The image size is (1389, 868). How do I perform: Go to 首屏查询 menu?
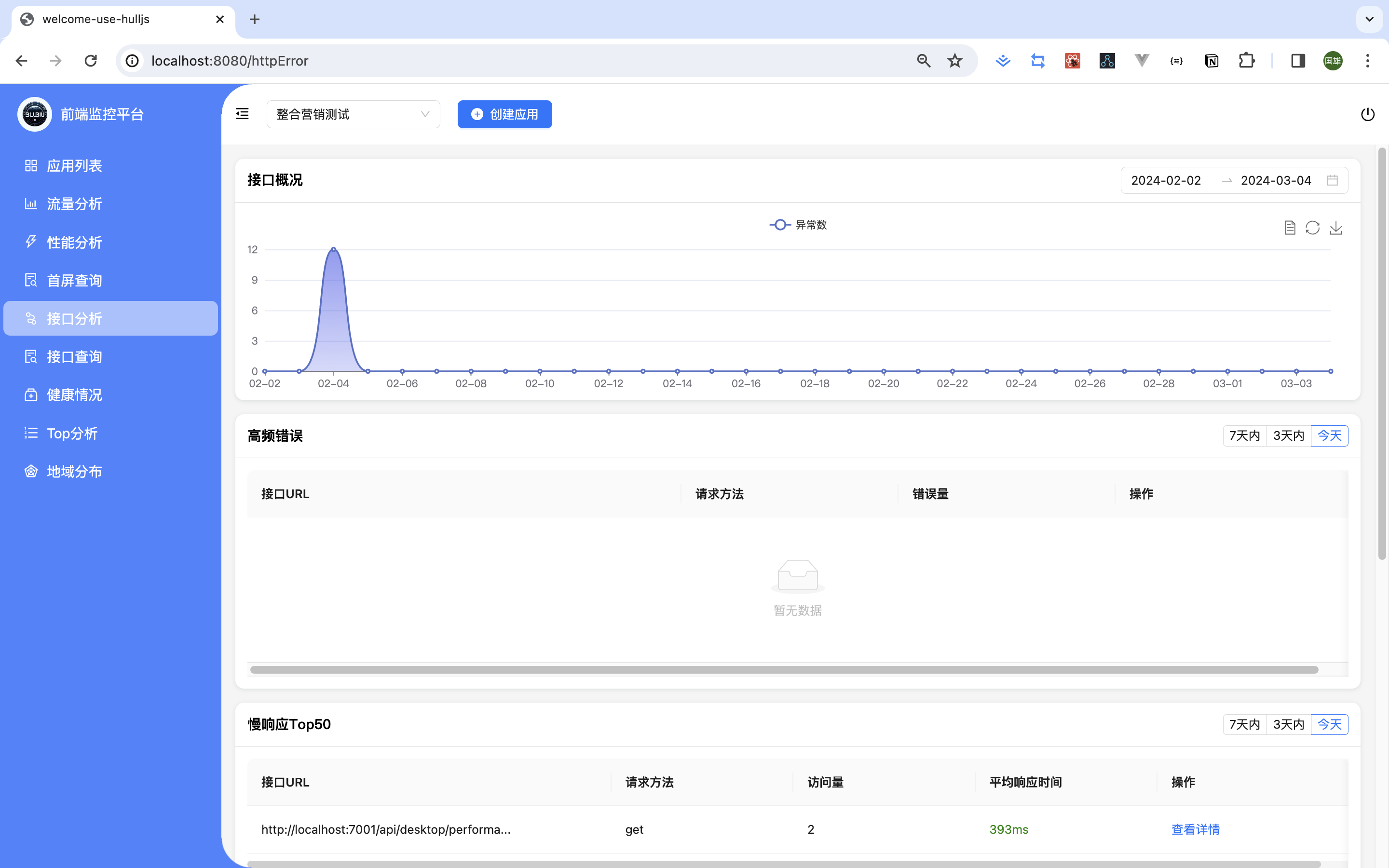click(111, 280)
